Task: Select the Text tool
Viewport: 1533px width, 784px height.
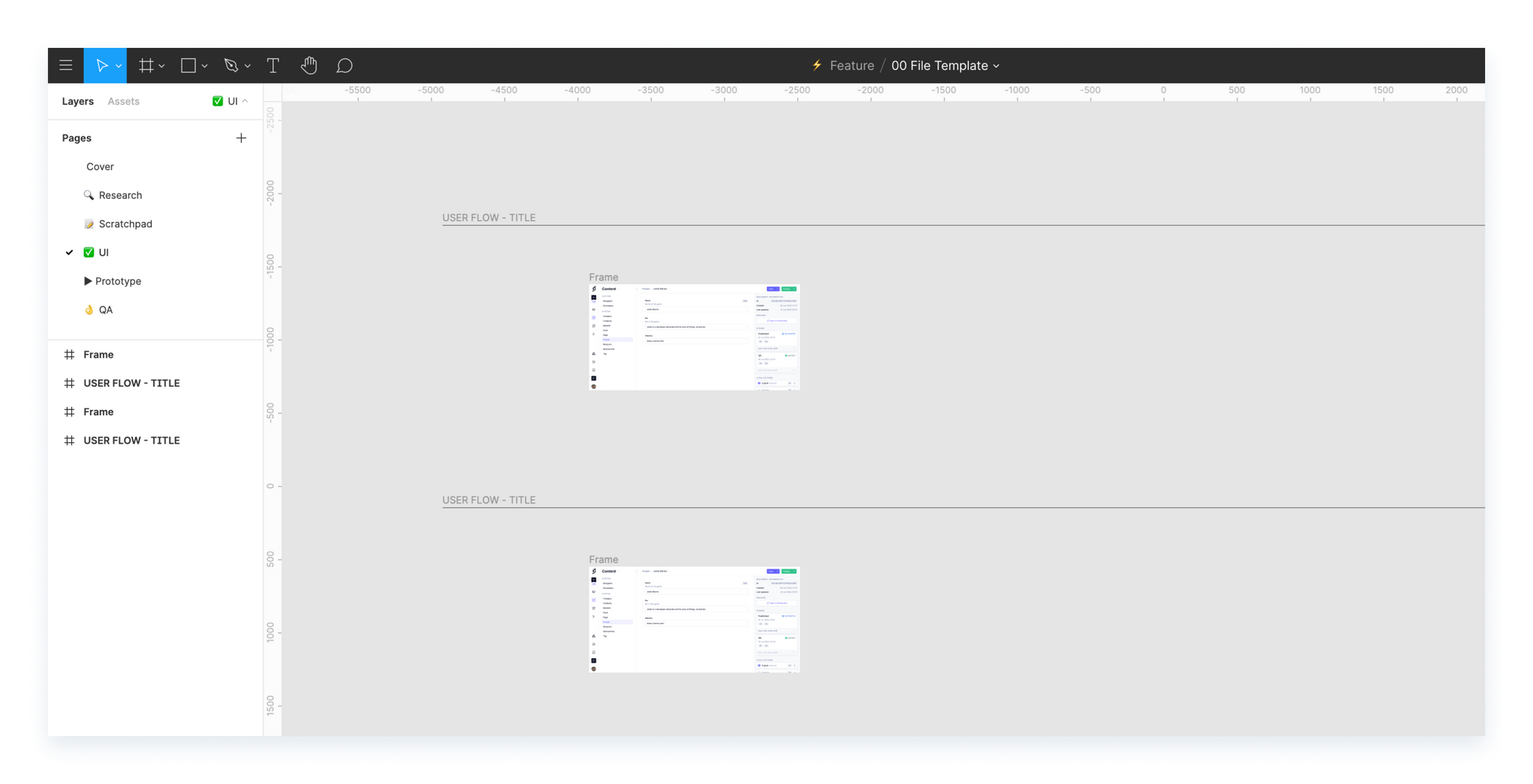Action: point(273,66)
